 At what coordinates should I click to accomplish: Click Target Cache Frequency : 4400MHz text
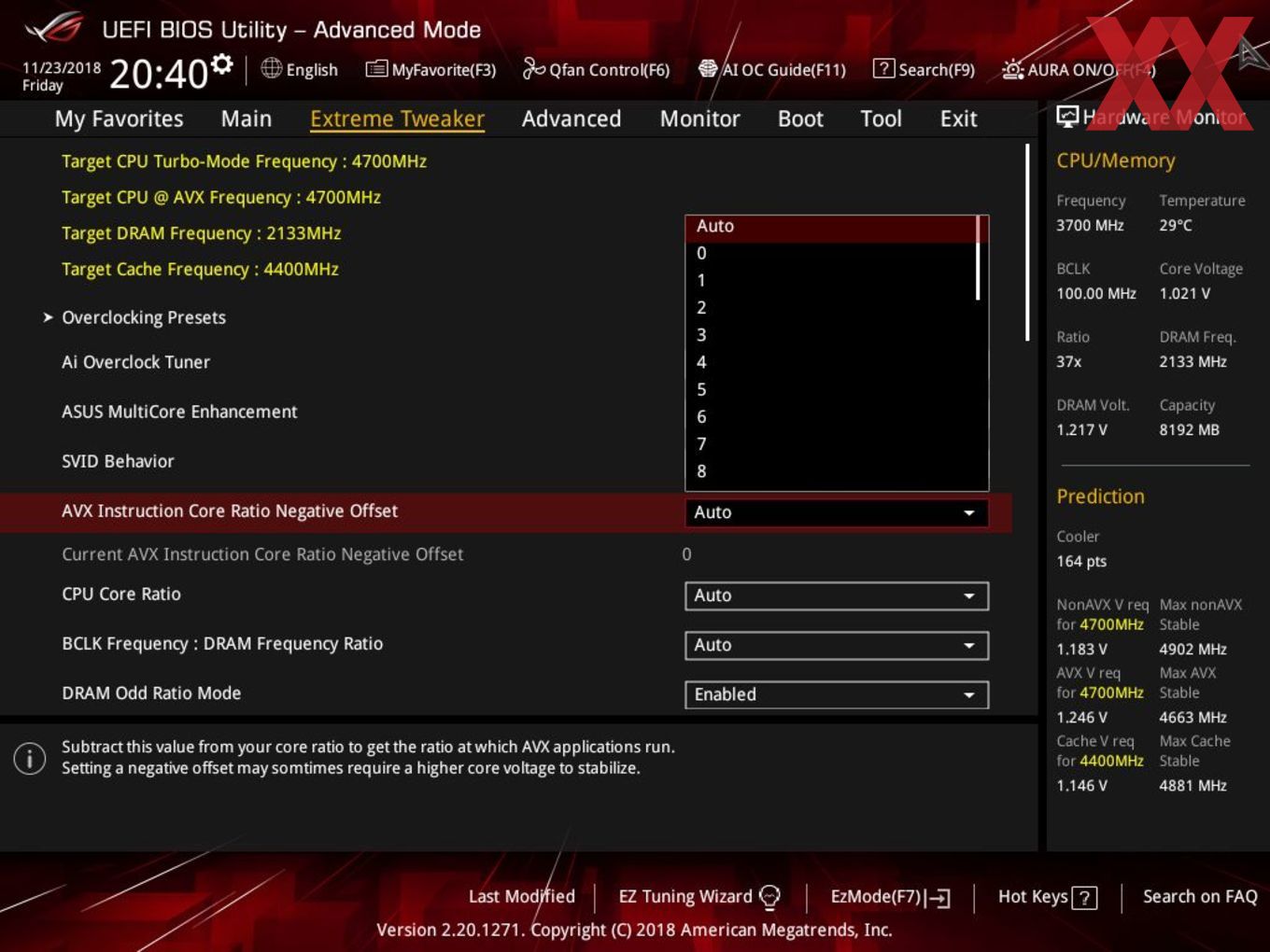(x=200, y=269)
